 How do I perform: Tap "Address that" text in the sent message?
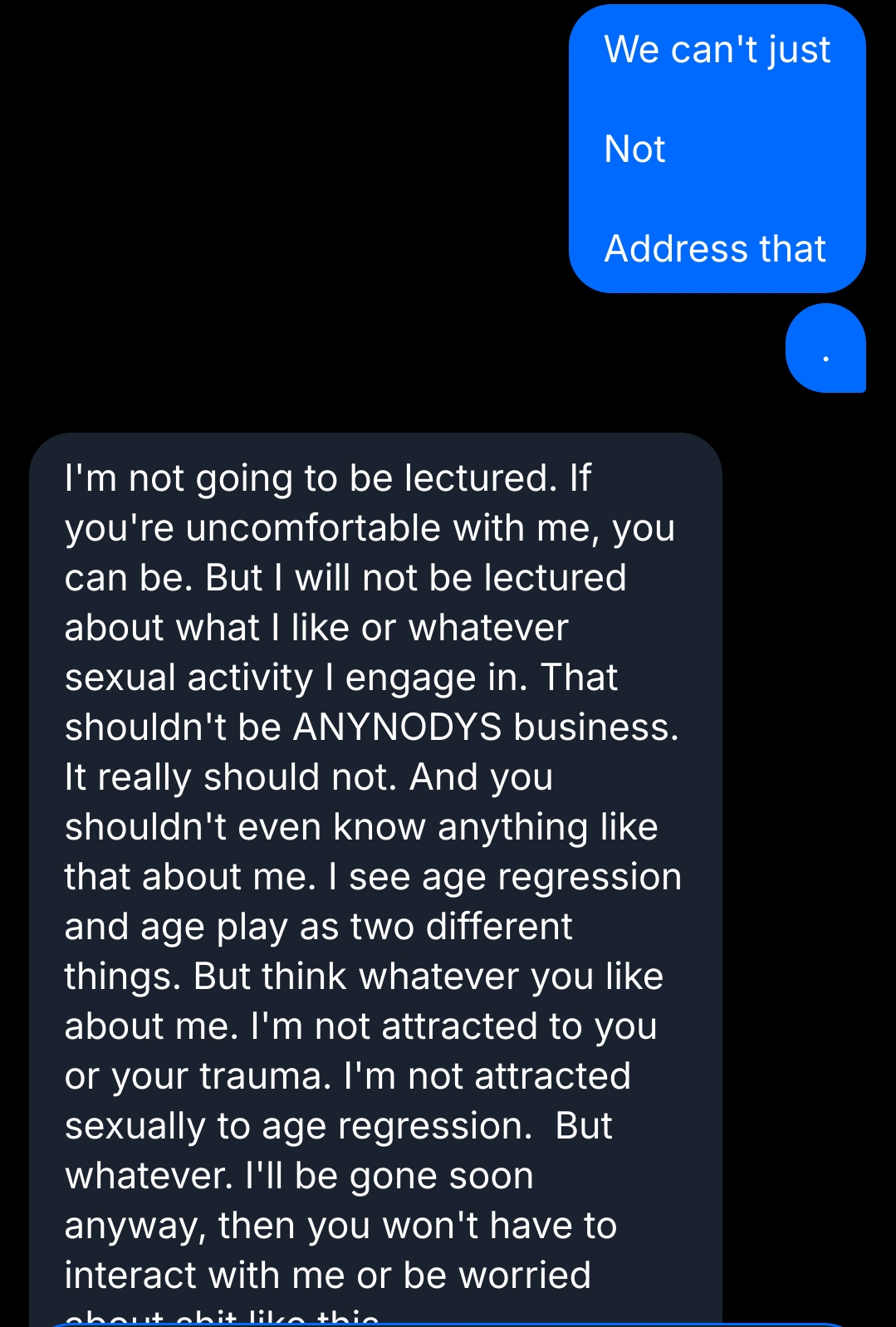pyautogui.click(x=715, y=249)
